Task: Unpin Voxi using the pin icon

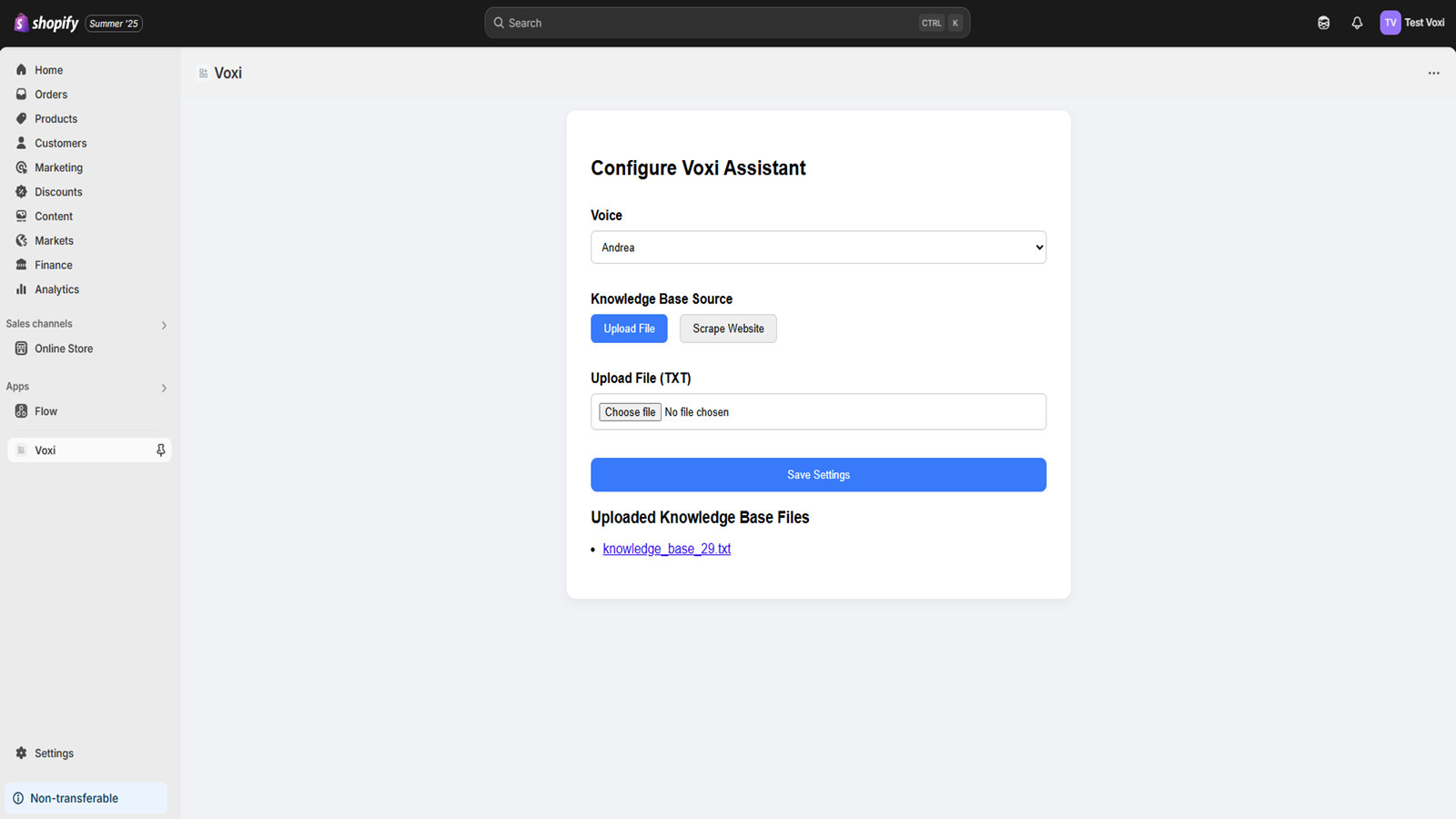Action: click(x=160, y=450)
